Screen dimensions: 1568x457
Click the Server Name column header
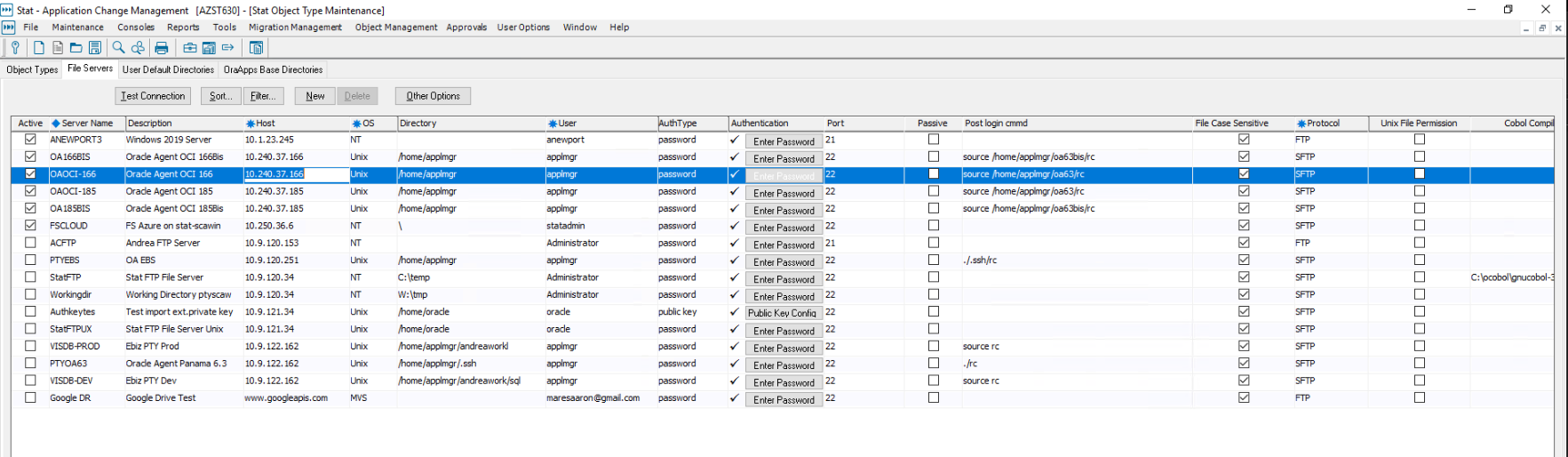coord(87,124)
